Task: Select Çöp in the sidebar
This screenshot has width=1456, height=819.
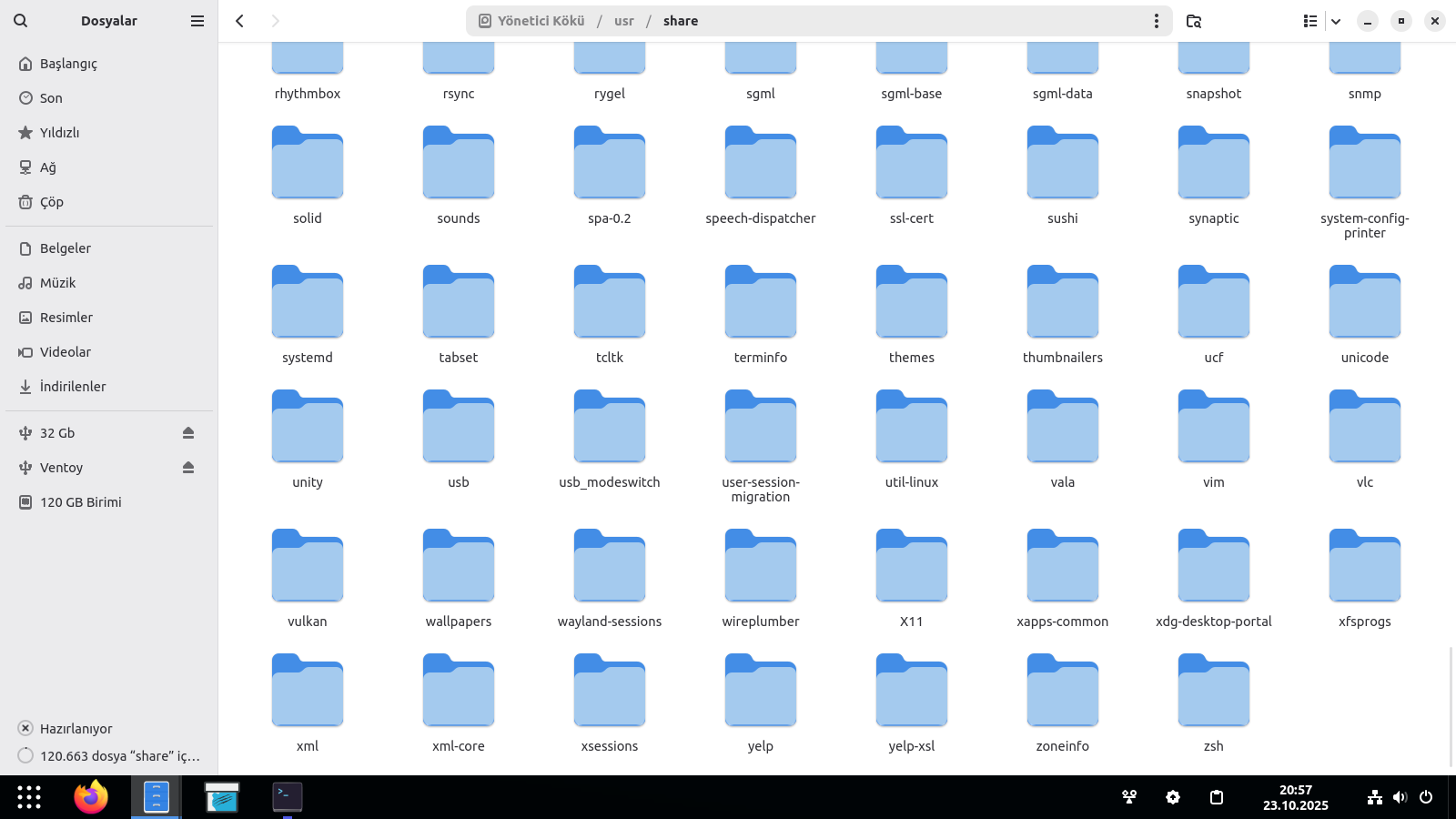Action: [x=52, y=202]
